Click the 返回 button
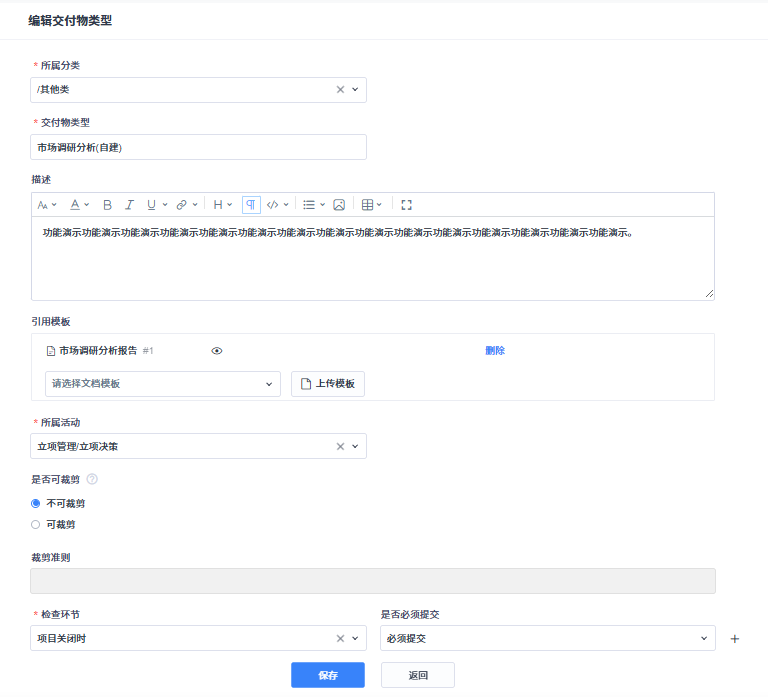 [418, 675]
